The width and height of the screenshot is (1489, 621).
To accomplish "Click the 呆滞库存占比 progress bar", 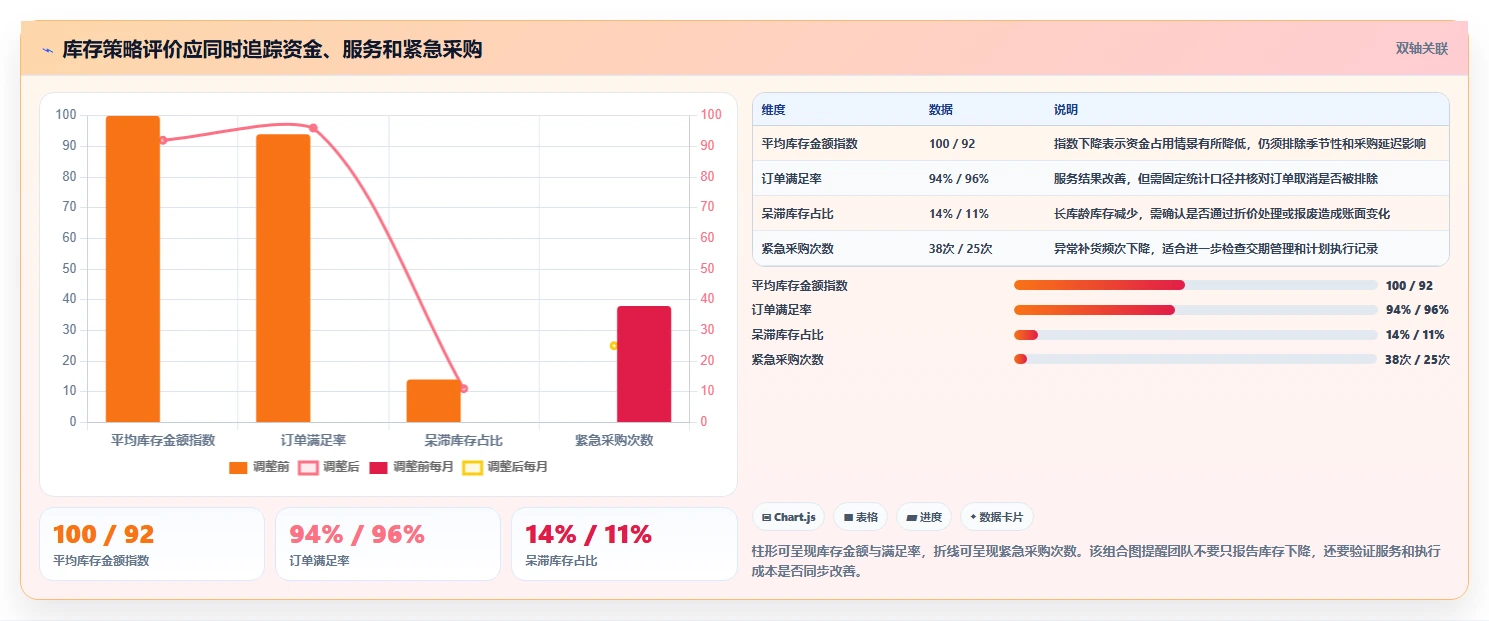I will point(1195,335).
